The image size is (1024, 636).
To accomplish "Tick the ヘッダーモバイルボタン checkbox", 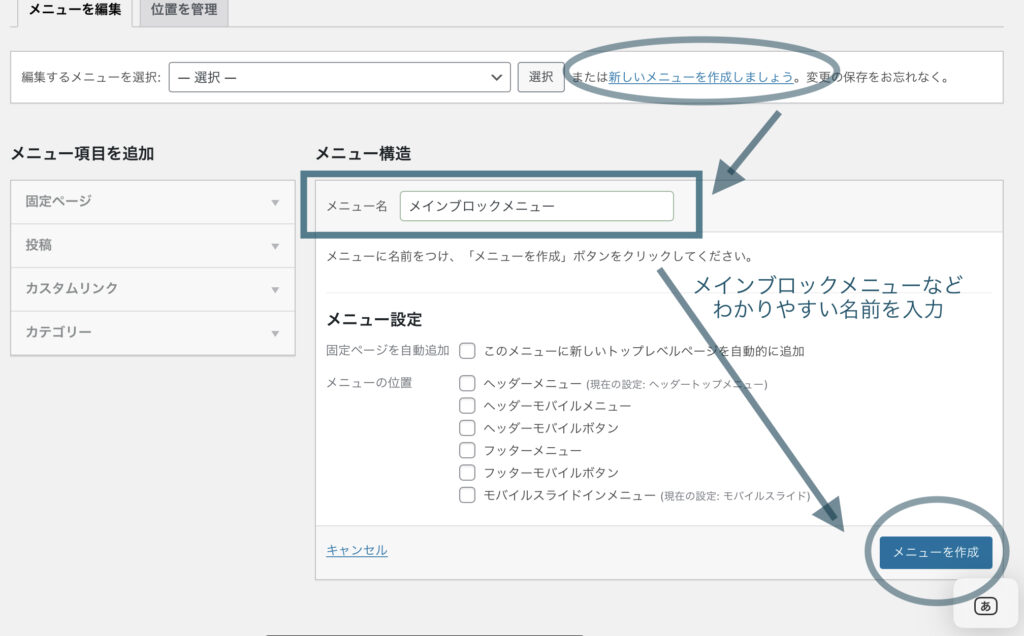I will coord(467,428).
